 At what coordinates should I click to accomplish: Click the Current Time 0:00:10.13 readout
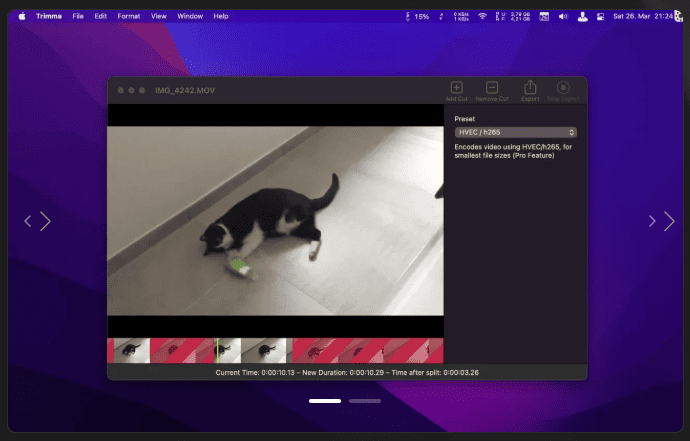pos(255,372)
